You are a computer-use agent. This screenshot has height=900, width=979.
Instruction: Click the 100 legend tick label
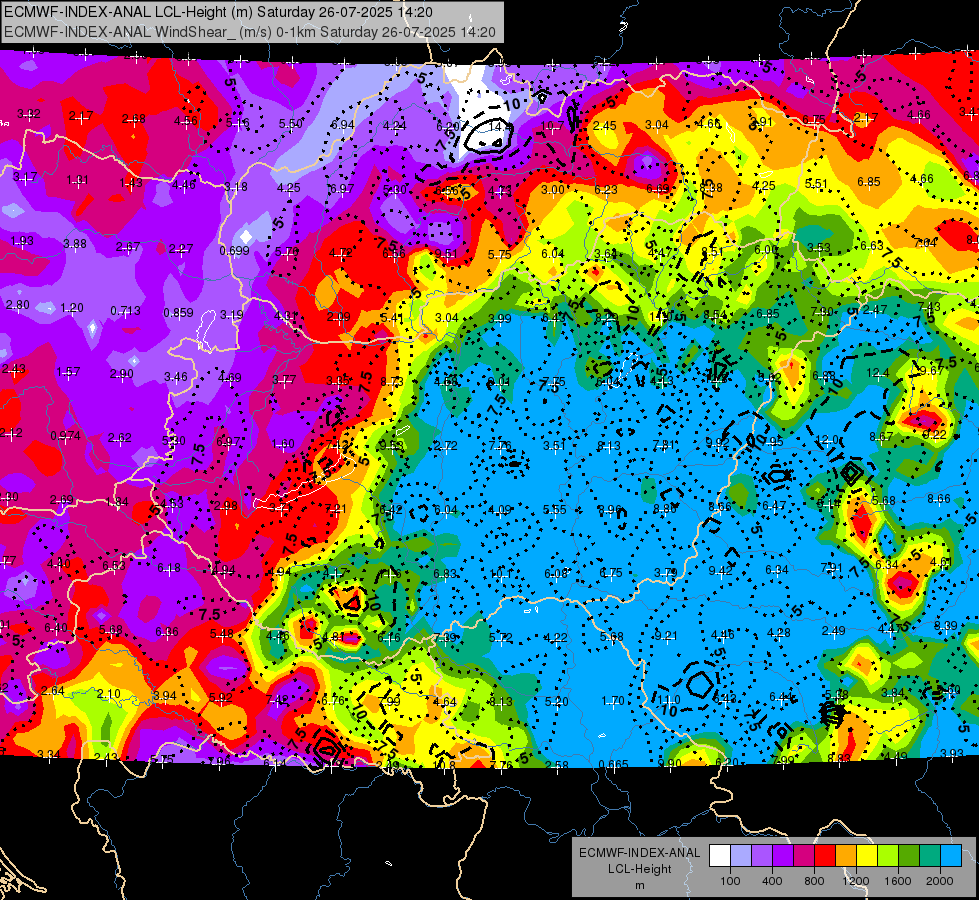point(730,881)
